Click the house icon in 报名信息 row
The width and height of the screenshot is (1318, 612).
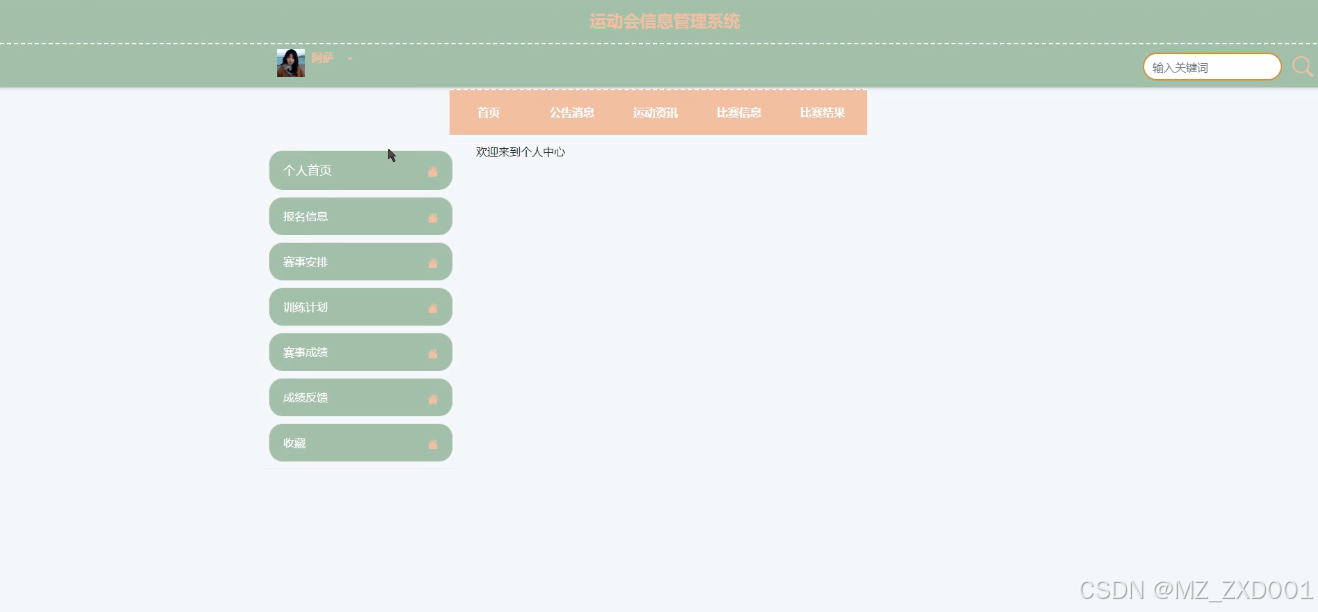point(433,217)
